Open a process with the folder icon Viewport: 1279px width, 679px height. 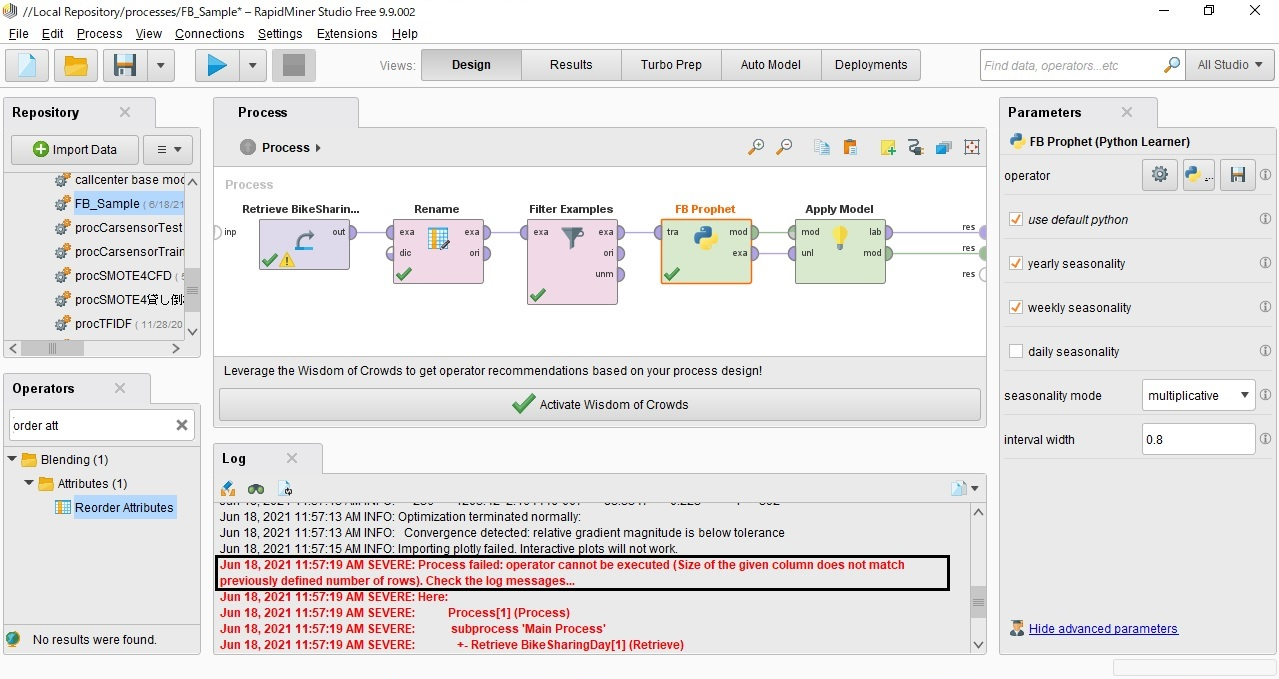point(76,66)
